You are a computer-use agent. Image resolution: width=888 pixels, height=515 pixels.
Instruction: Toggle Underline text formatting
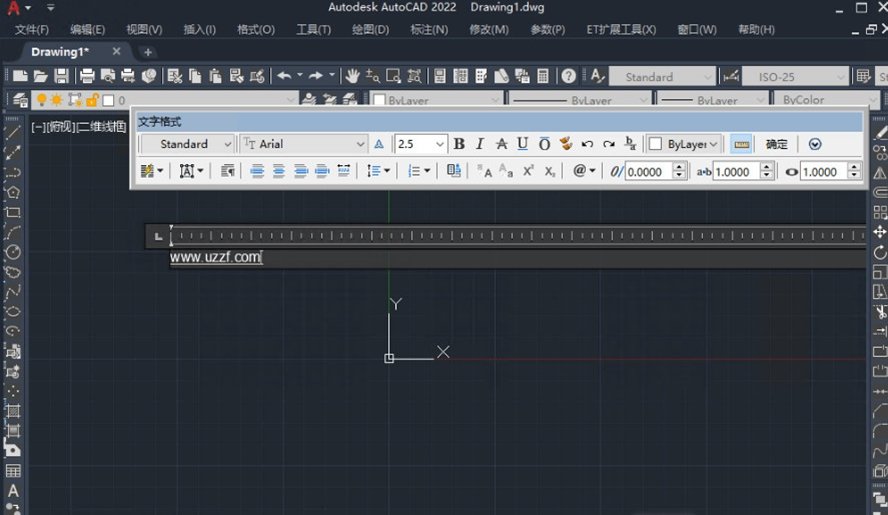[x=522, y=144]
